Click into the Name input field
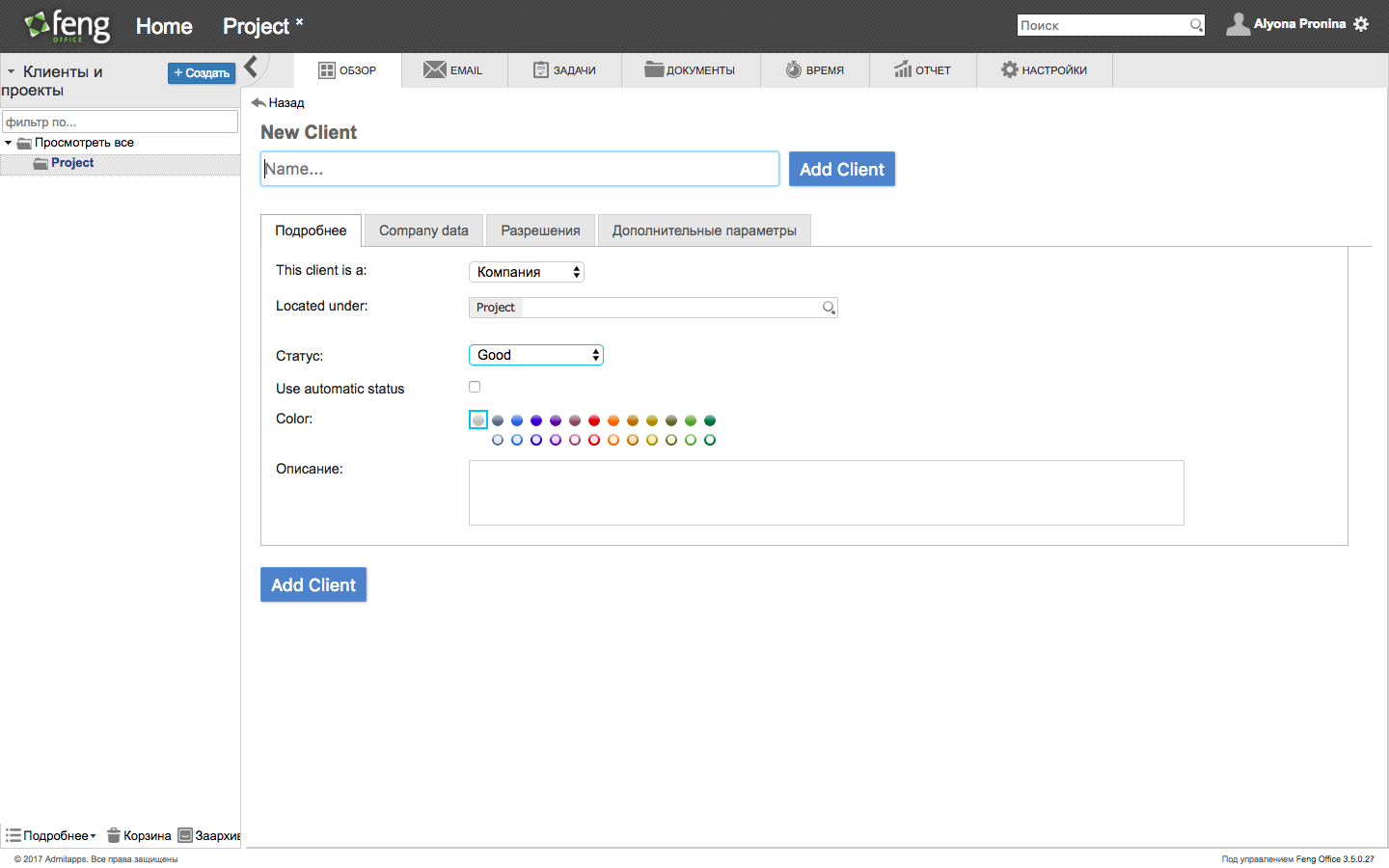Viewport: 1389px width, 868px height. click(x=520, y=169)
